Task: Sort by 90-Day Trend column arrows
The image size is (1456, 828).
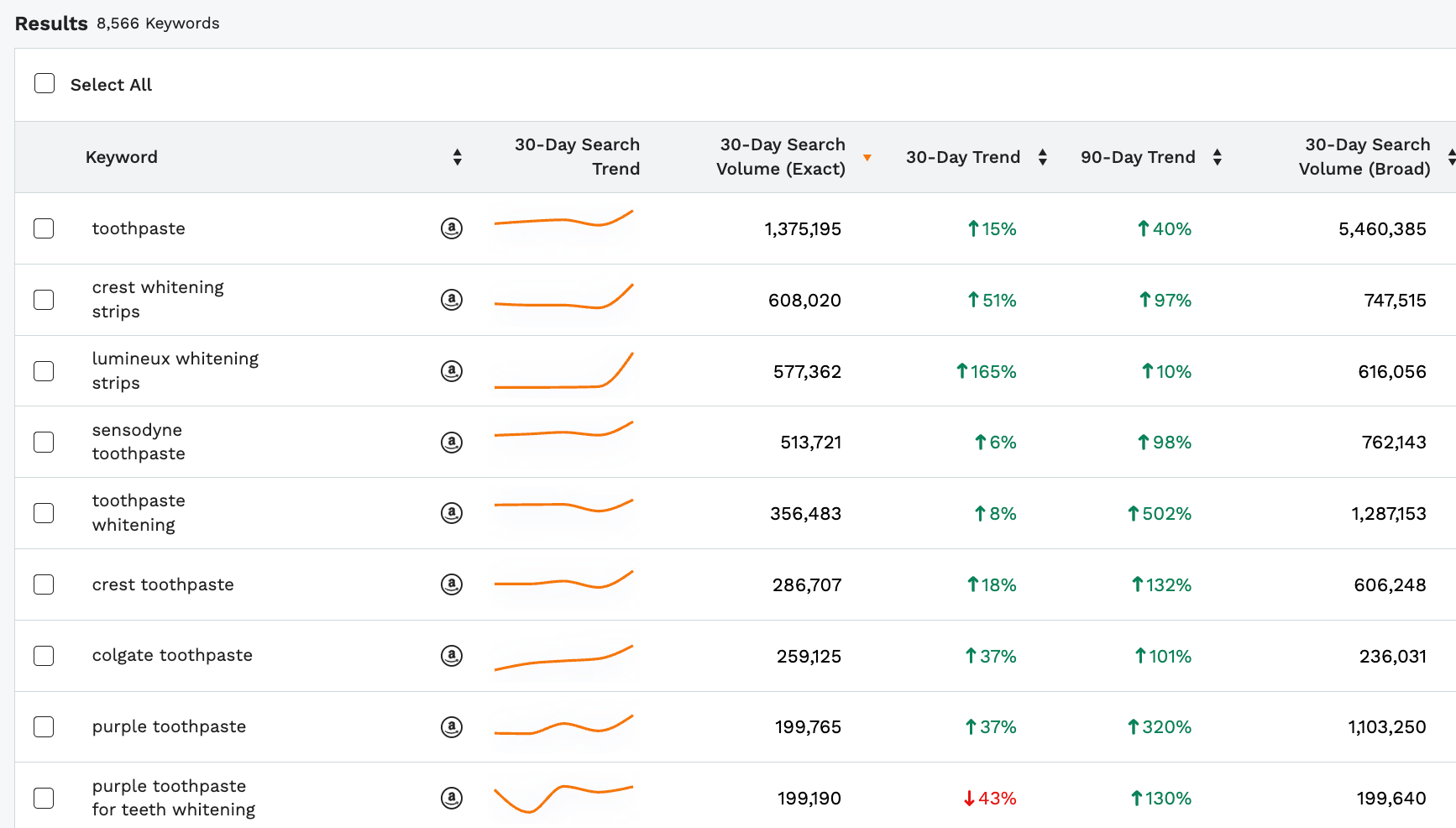Action: click(1218, 157)
